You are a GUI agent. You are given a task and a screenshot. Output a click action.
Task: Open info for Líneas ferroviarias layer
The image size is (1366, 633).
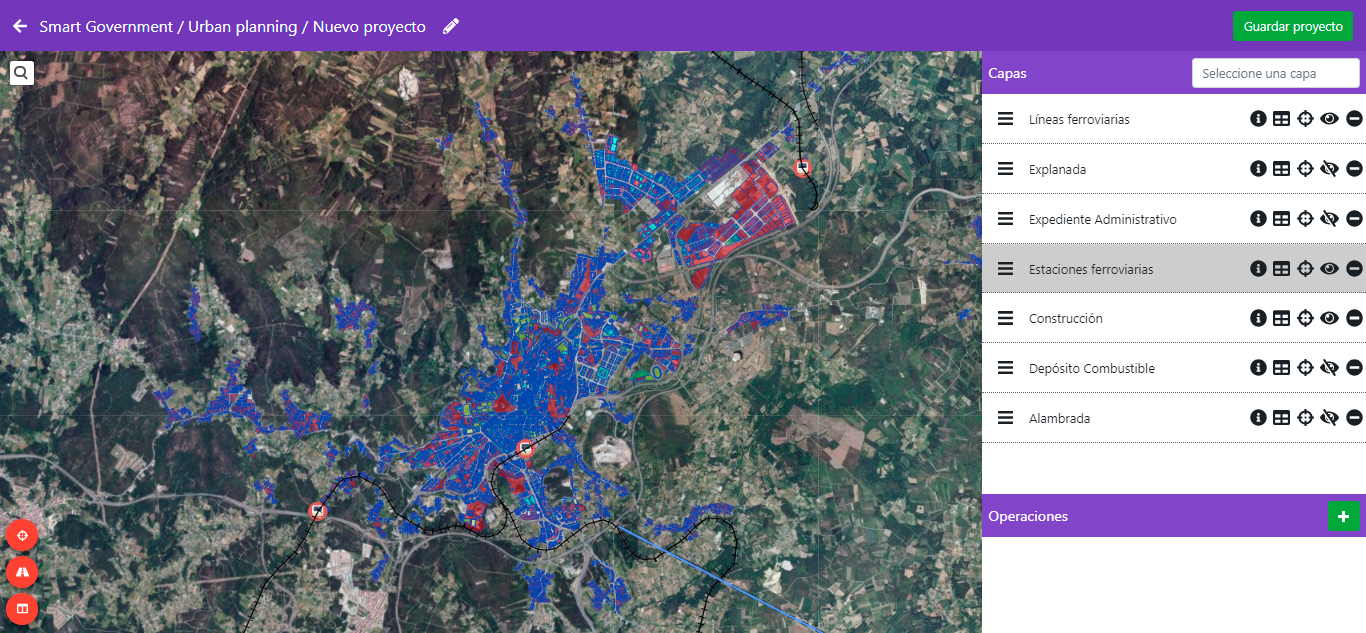tap(1258, 119)
